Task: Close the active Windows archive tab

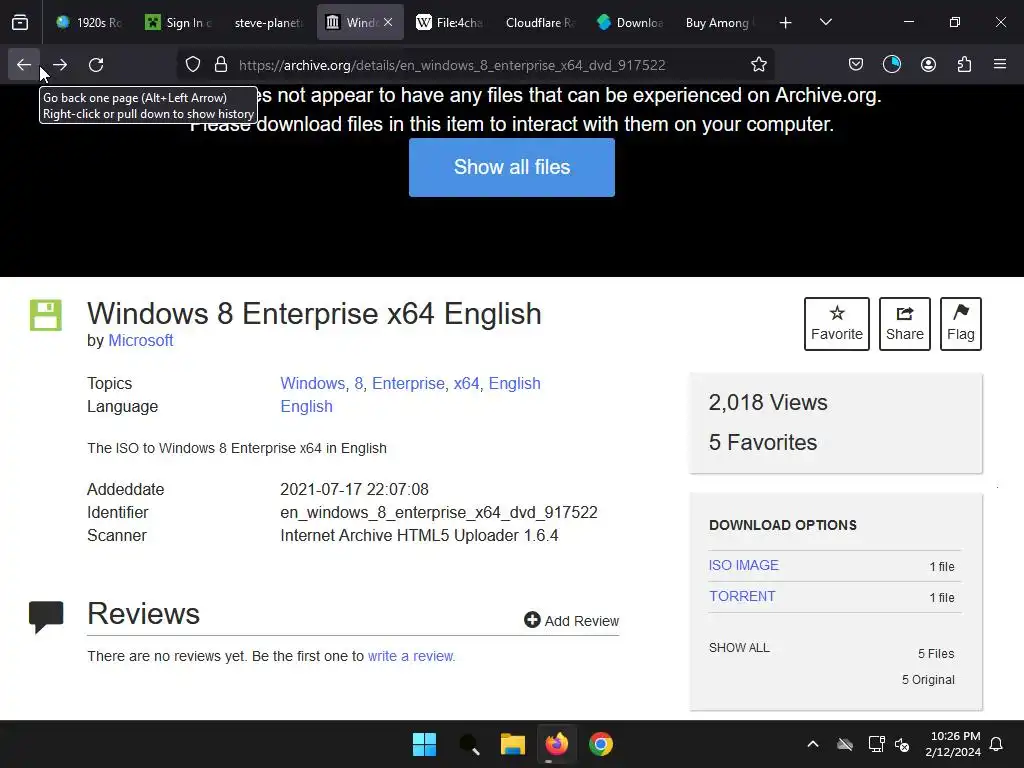Action: point(388,22)
